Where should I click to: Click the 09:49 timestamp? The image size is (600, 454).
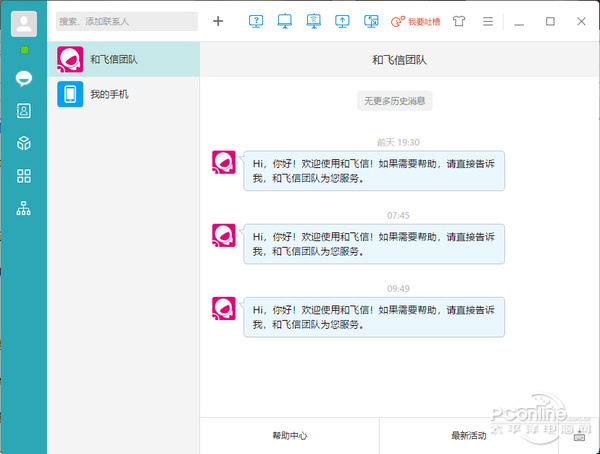(x=398, y=289)
